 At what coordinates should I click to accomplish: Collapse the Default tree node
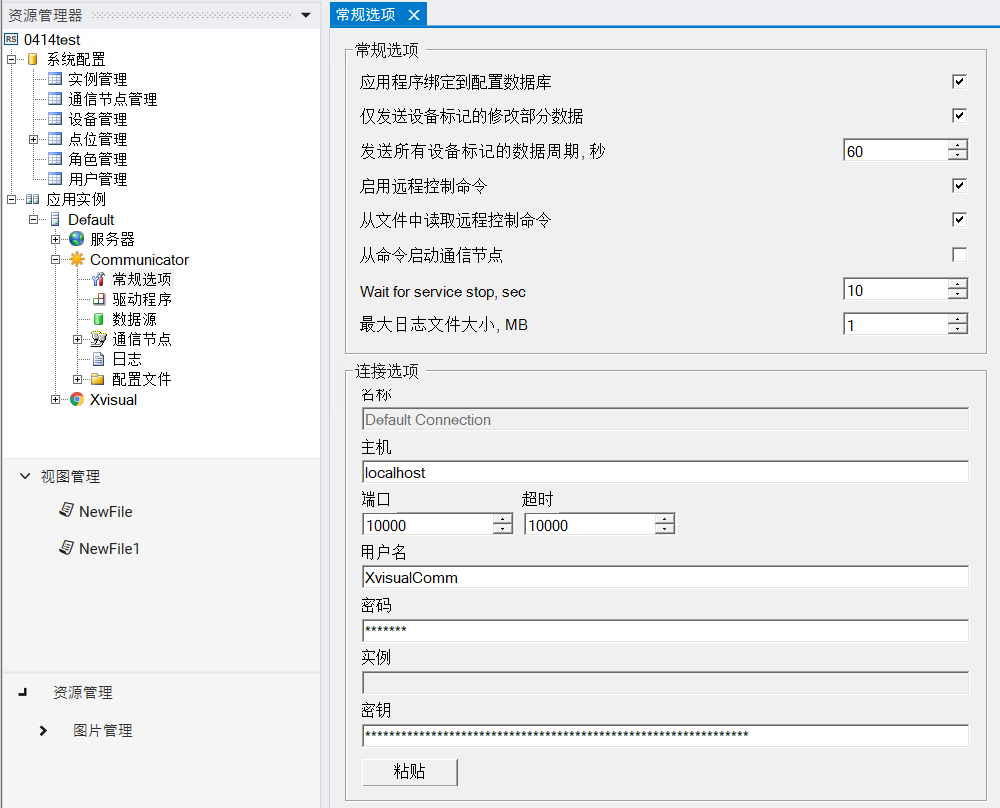point(33,219)
